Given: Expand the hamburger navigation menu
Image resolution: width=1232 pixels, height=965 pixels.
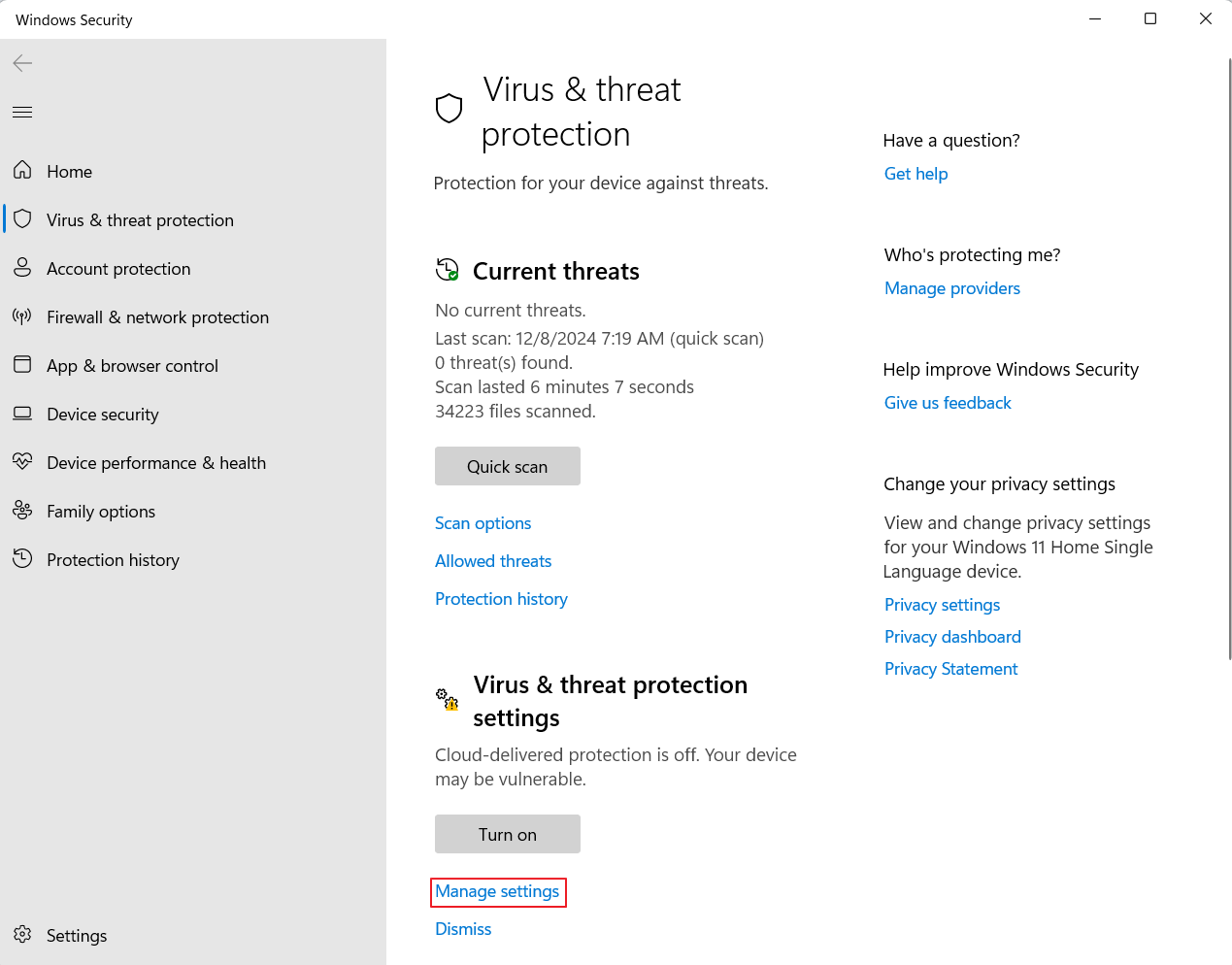Looking at the screenshot, I should coord(22,113).
